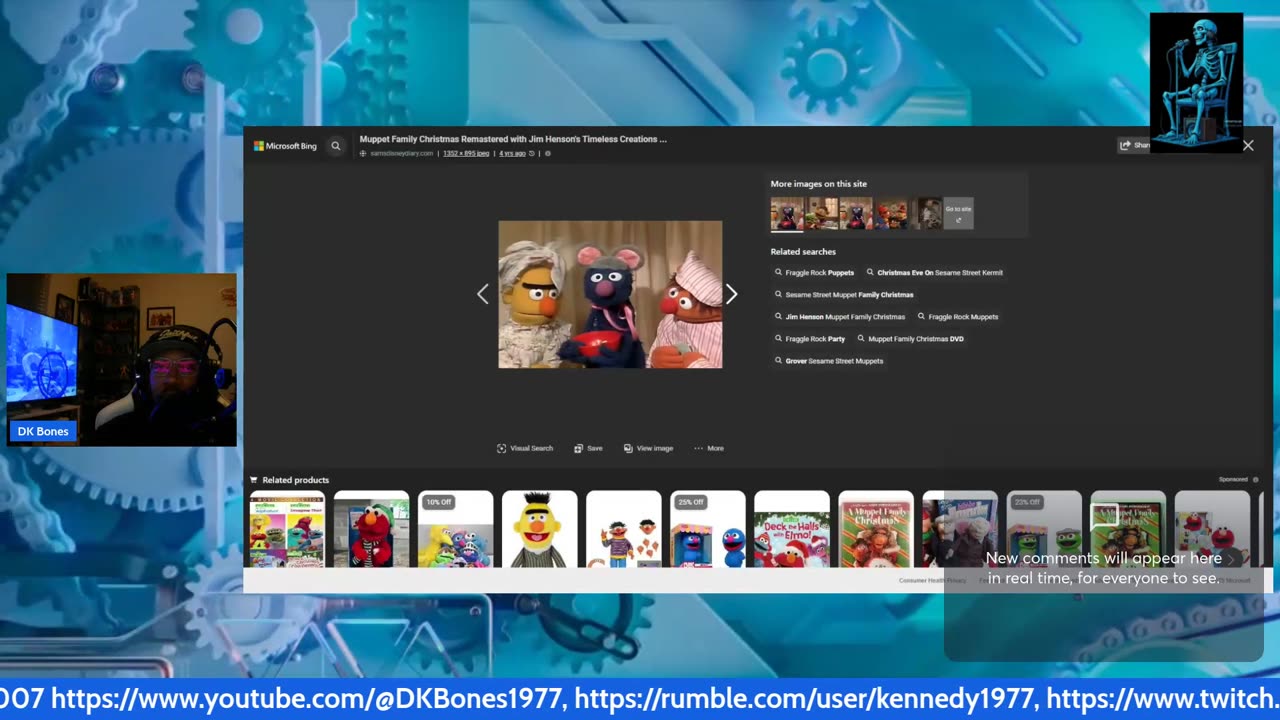Click the Related products cart icon
1280x720 pixels.
click(254, 480)
